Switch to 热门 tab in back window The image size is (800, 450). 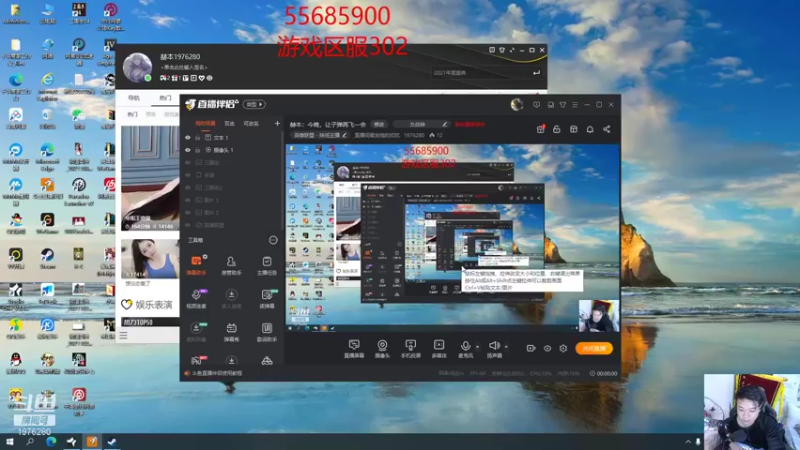tap(165, 97)
